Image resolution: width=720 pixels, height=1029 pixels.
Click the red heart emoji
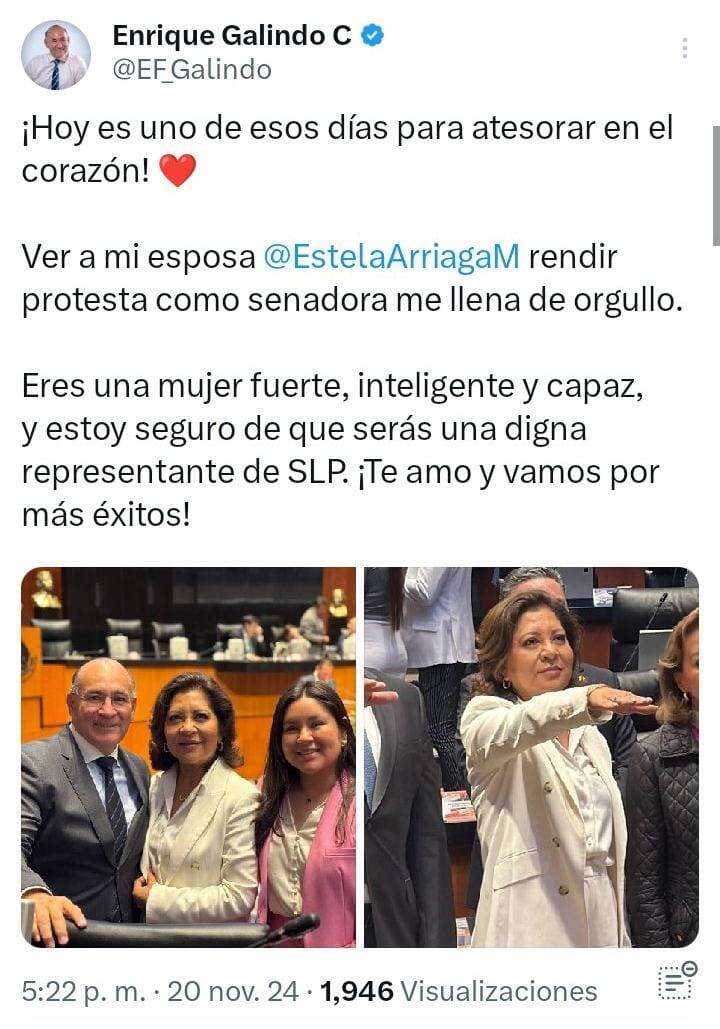tap(177, 171)
